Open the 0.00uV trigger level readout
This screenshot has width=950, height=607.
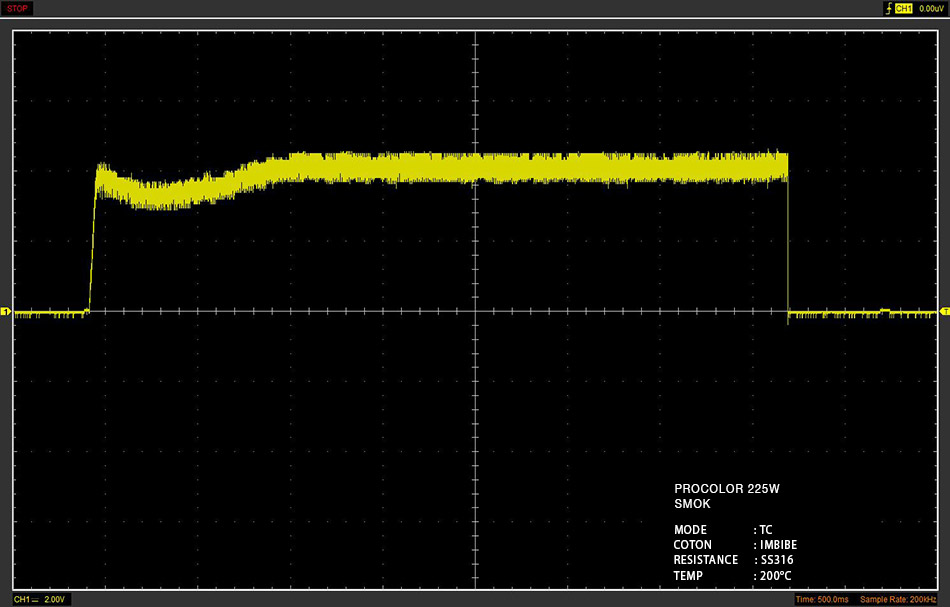[x=931, y=8]
